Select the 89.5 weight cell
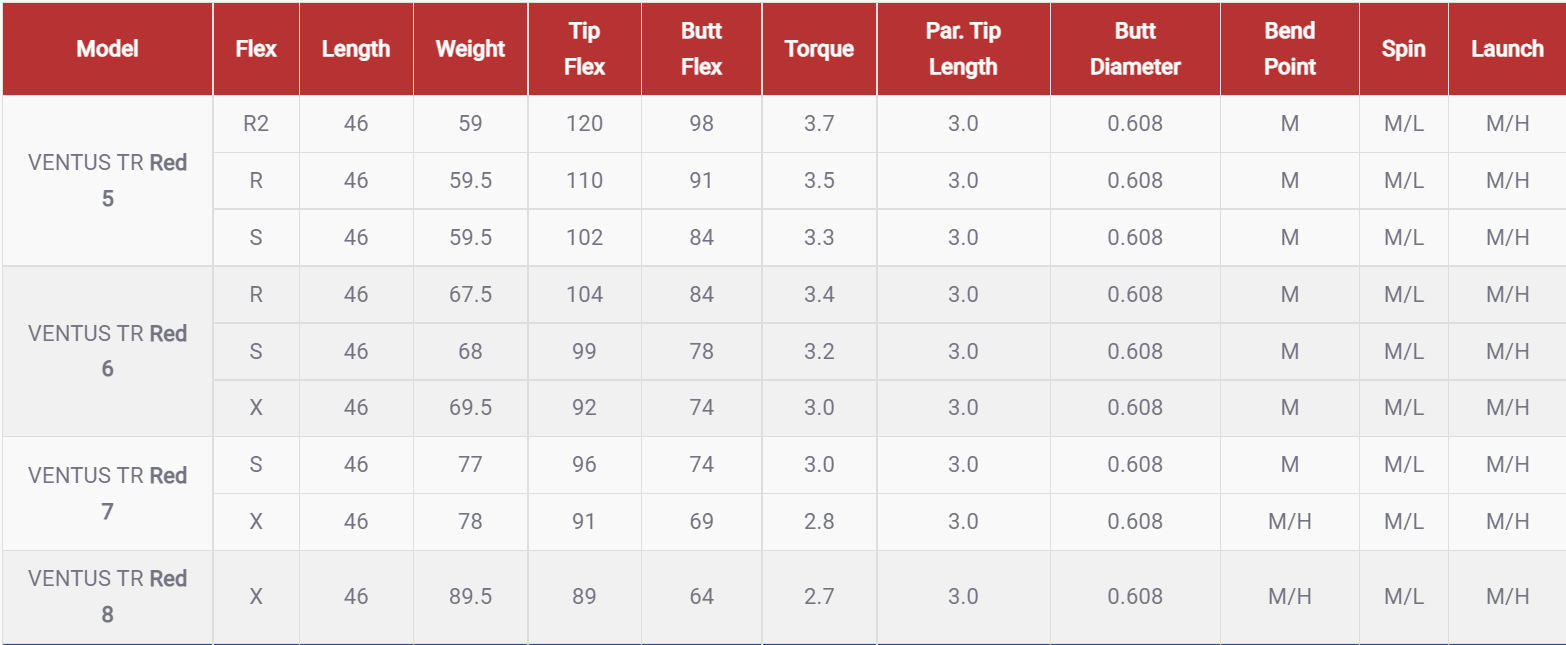Image resolution: width=1566 pixels, height=645 pixels. click(470, 596)
